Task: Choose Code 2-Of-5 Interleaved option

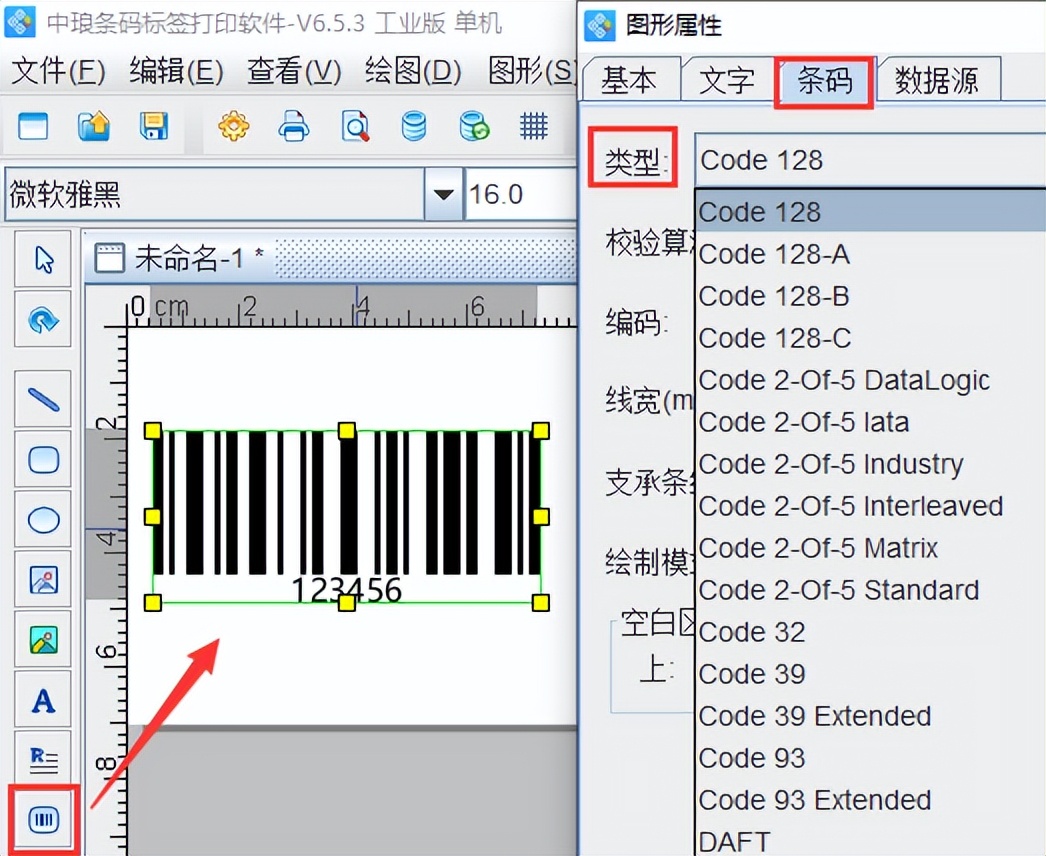Action: tap(851, 506)
